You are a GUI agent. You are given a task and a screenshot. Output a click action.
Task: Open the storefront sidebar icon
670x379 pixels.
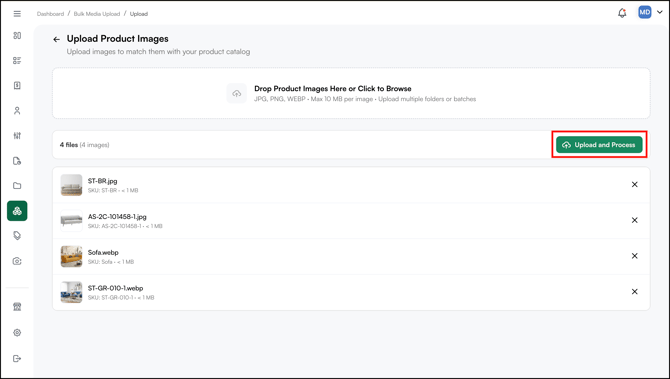click(x=17, y=307)
